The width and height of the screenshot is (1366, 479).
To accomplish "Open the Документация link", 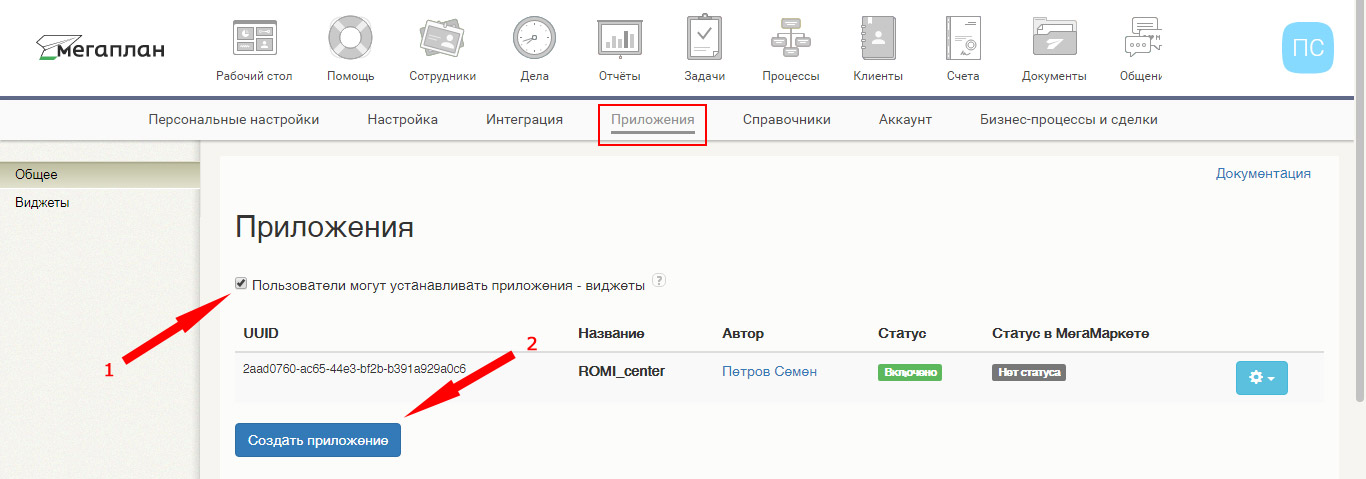I will (1263, 173).
